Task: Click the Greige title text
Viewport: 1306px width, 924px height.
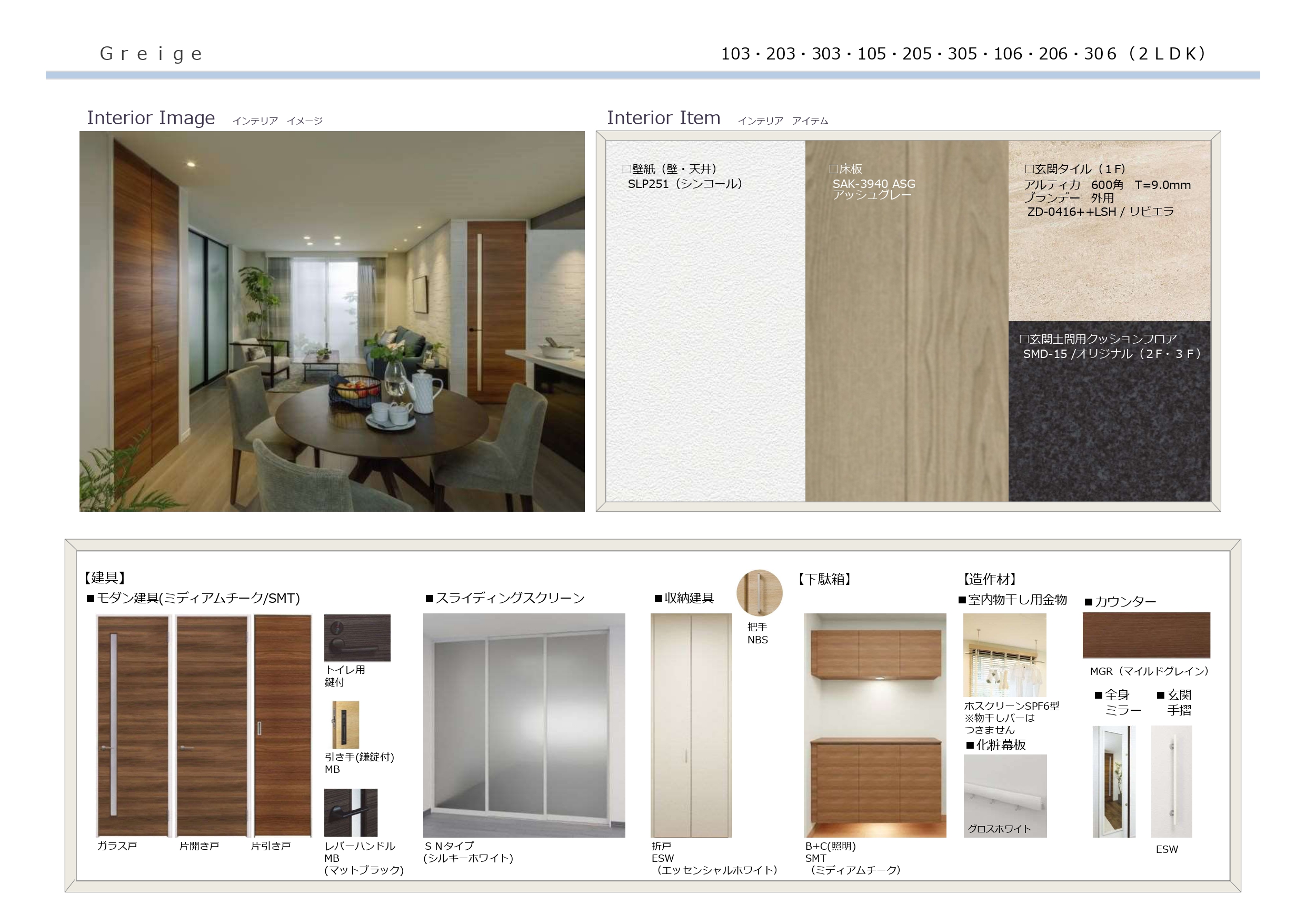Action: click(151, 54)
